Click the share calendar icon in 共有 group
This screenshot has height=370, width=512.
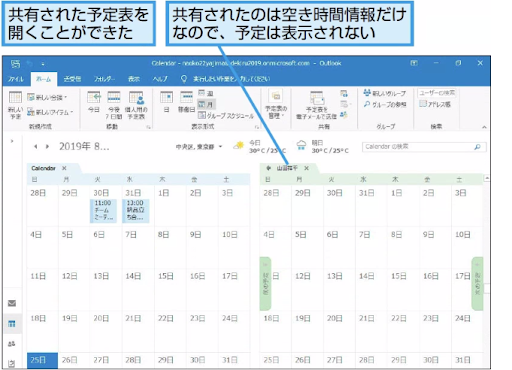[344, 94]
